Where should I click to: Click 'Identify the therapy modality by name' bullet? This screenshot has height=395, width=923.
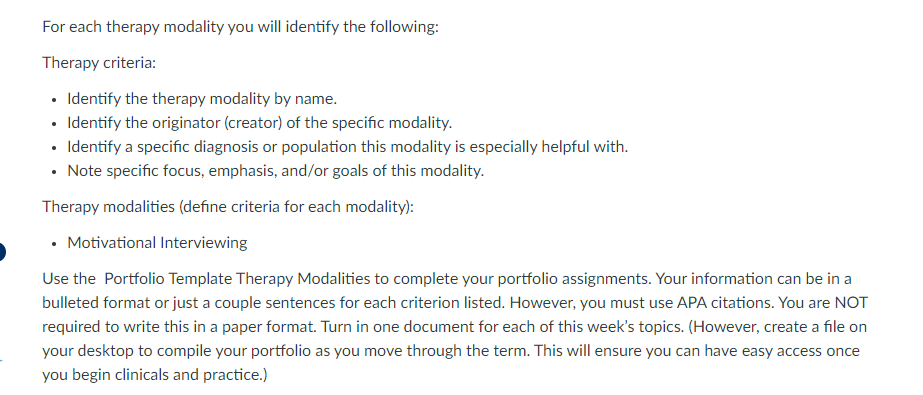(202, 98)
